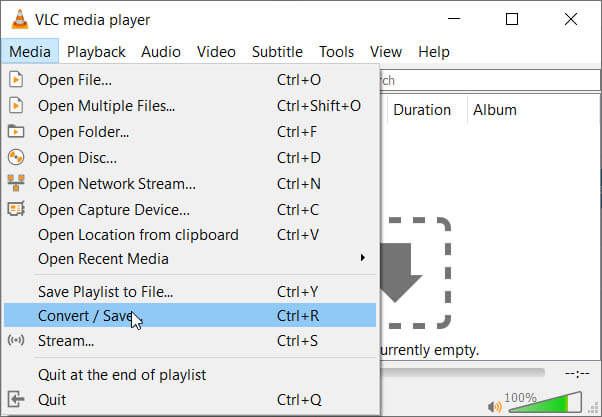The image size is (602, 417).
Task: Mute audio with the speaker icon
Action: pyautogui.click(x=495, y=406)
